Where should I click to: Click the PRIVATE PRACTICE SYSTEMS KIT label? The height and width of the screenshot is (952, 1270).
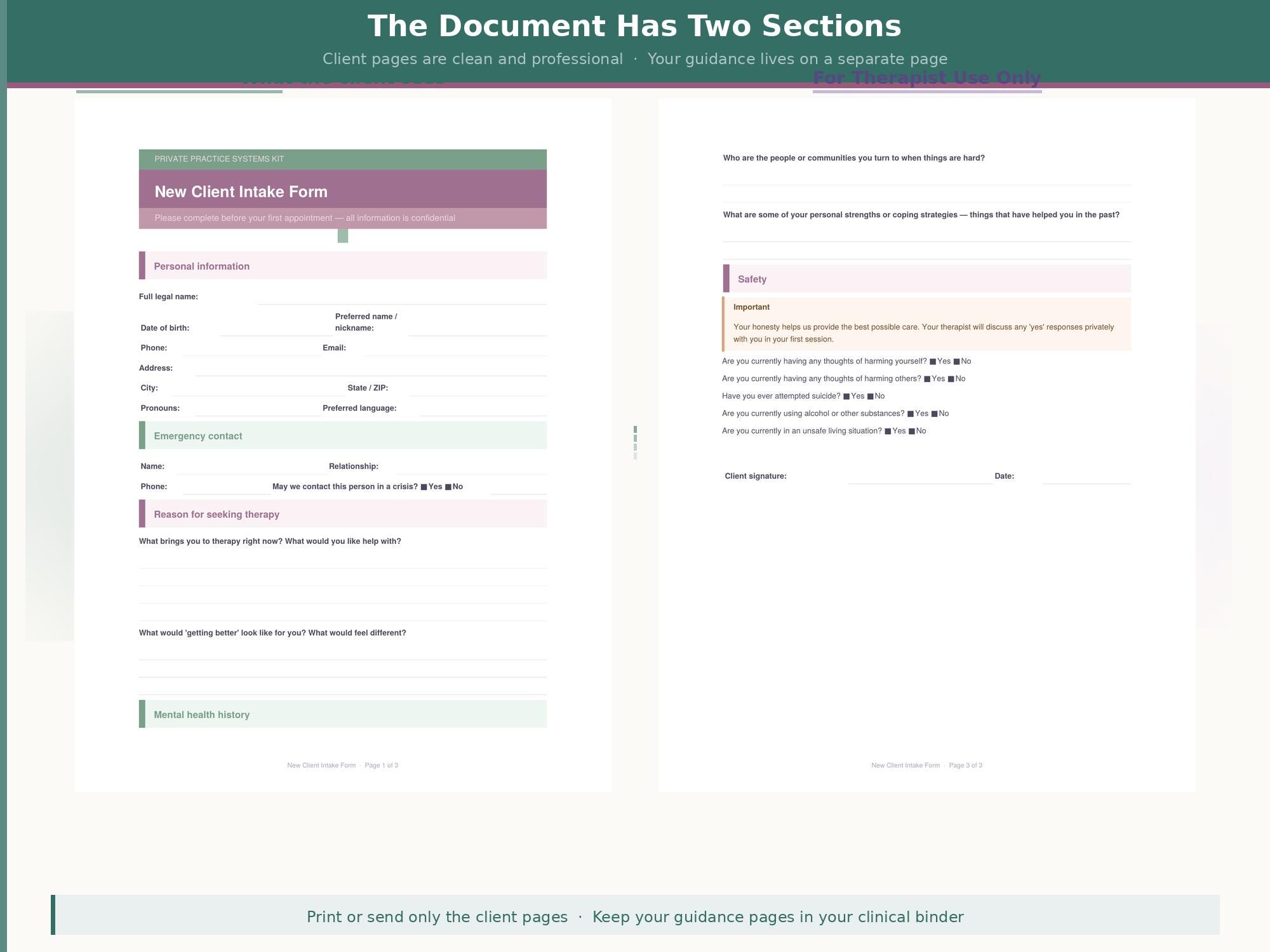click(x=219, y=159)
